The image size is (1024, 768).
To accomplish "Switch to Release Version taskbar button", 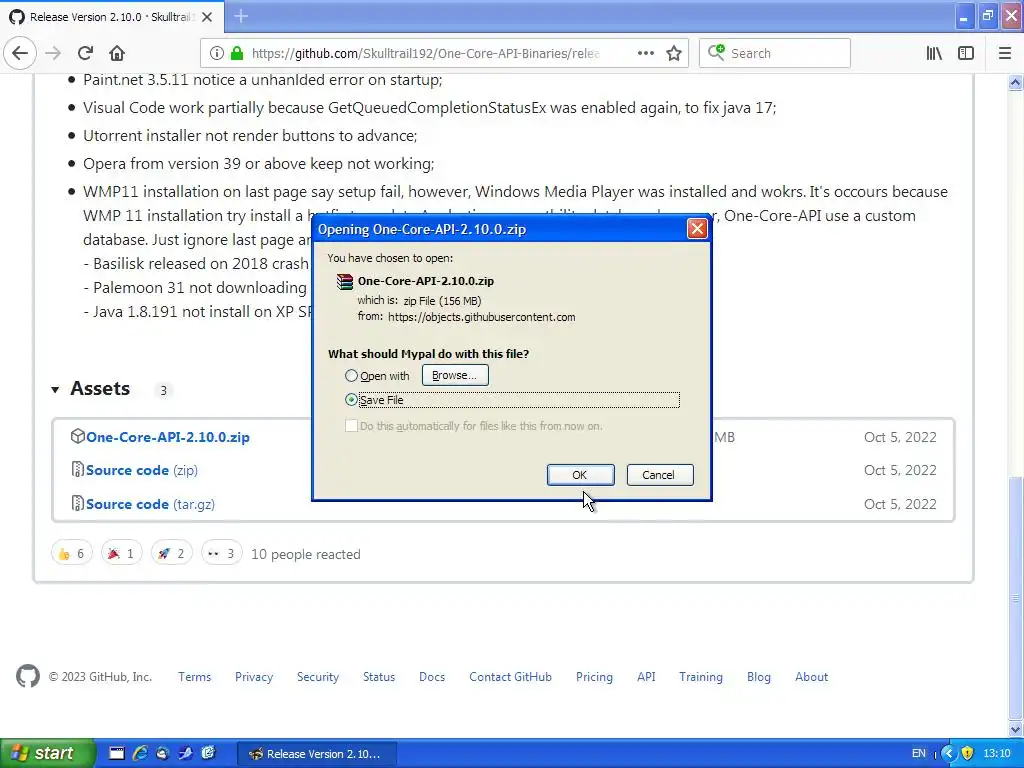I will 317,754.
